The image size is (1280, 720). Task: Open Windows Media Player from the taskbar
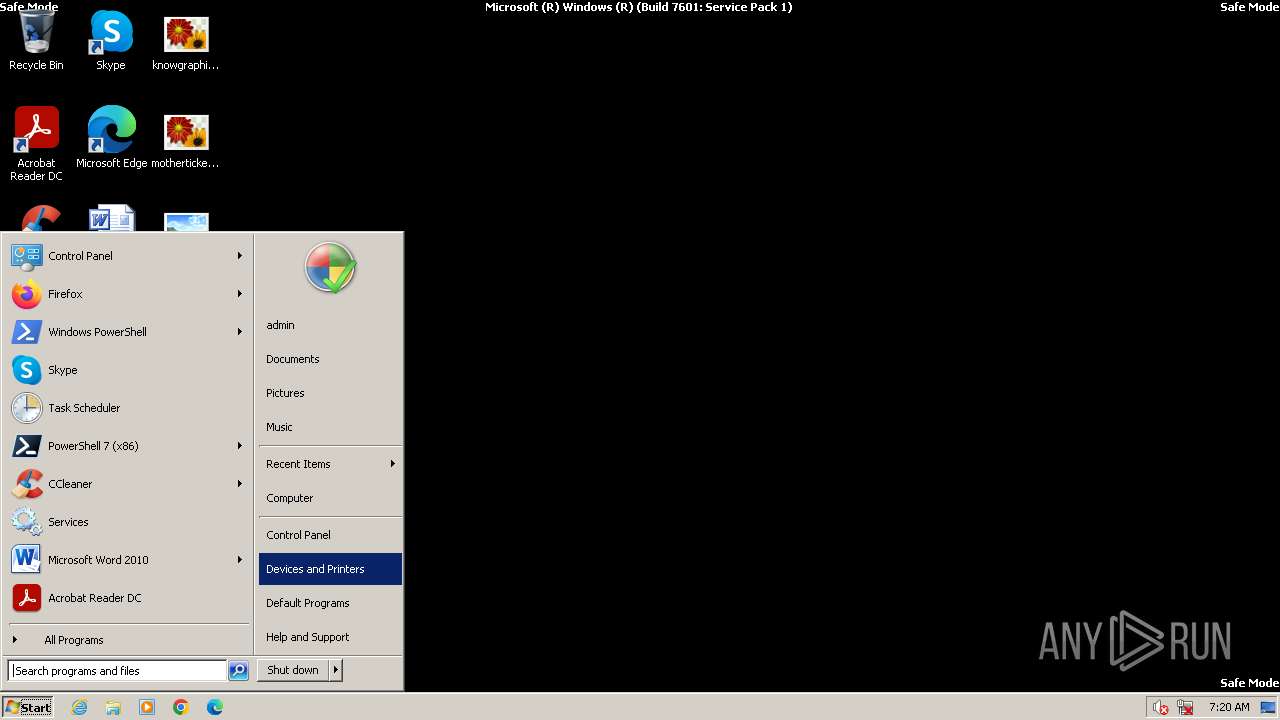click(147, 707)
